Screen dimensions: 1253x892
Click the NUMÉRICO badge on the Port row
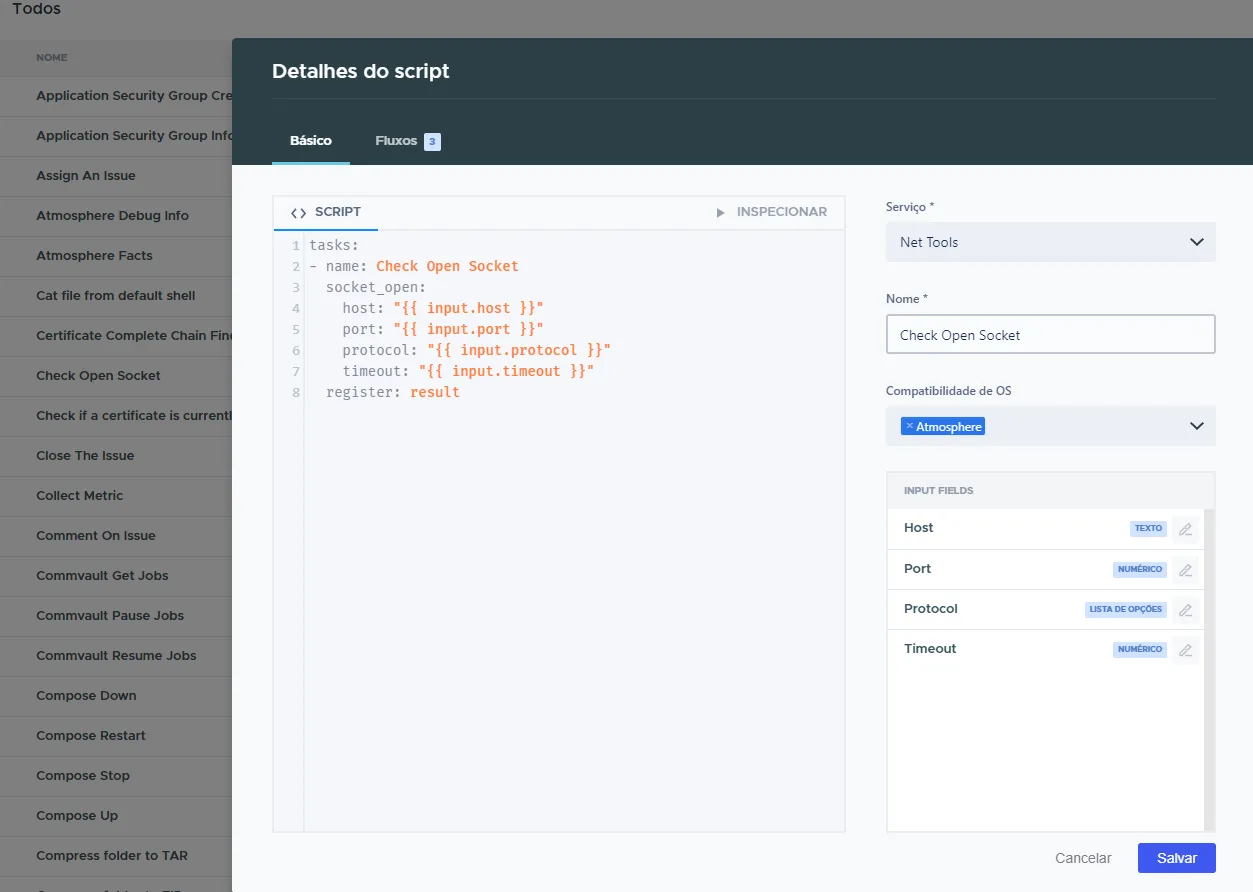(x=1140, y=569)
